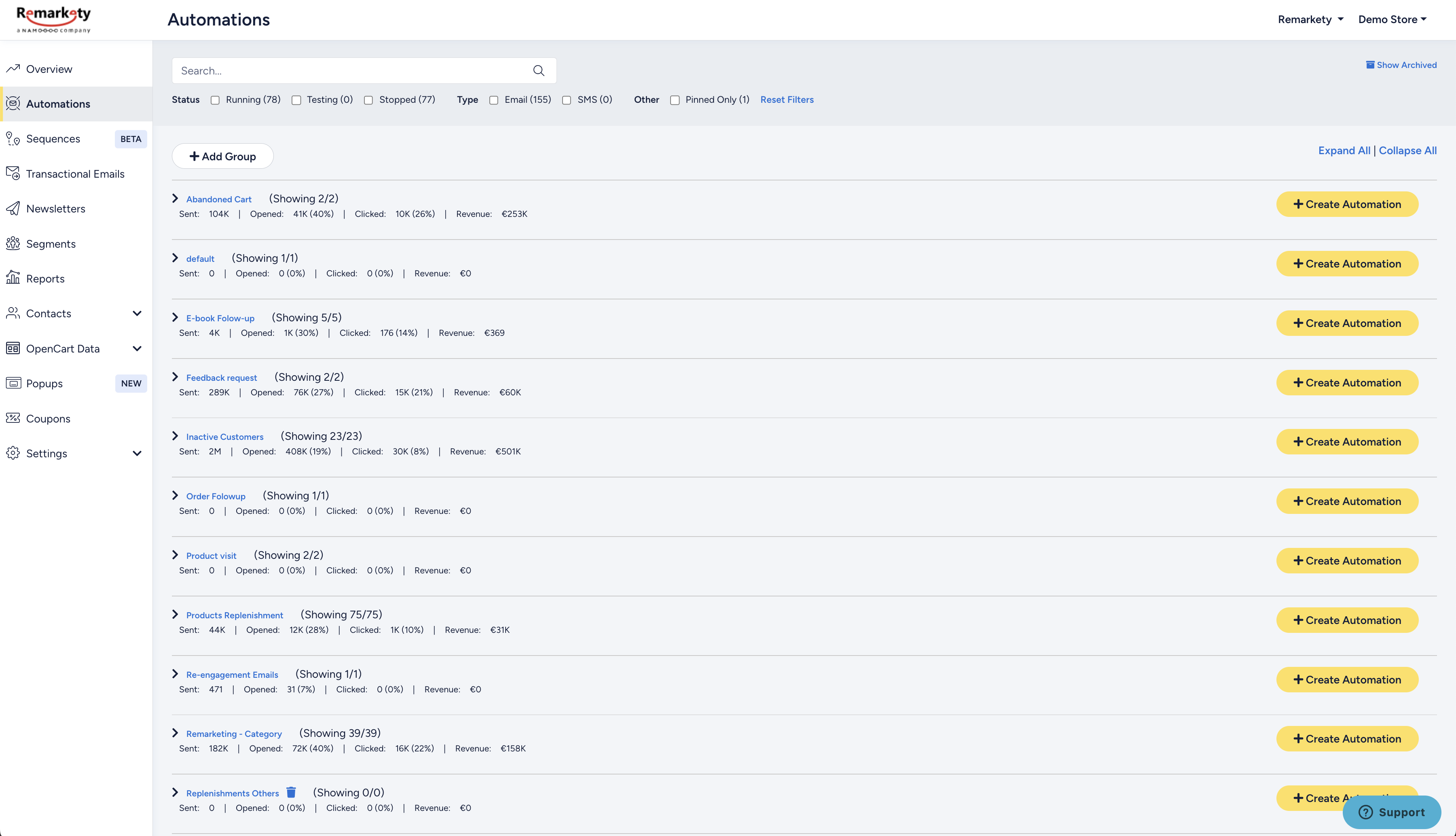Click the Add Group button
Screen dimensions: 1456x836
(223, 156)
